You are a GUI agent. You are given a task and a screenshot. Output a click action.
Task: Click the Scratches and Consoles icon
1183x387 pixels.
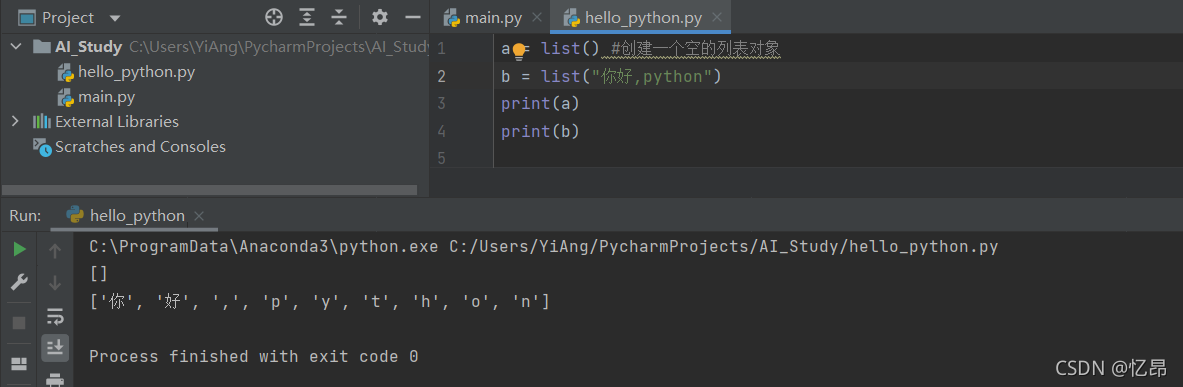coord(42,146)
